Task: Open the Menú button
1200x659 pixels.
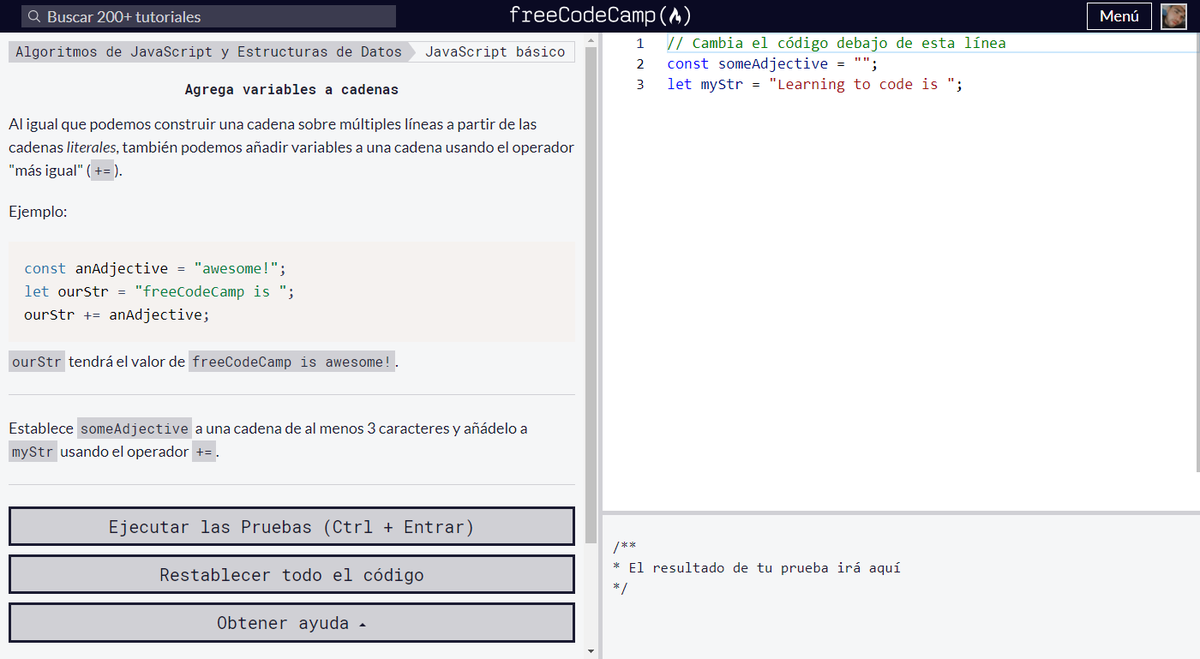Action: pyautogui.click(x=1119, y=16)
